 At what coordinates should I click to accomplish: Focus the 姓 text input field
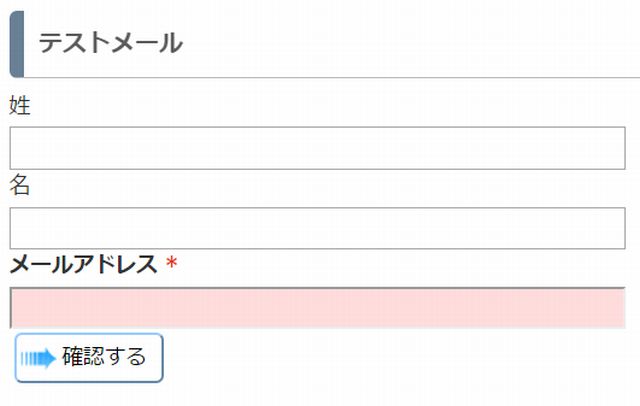click(317, 148)
